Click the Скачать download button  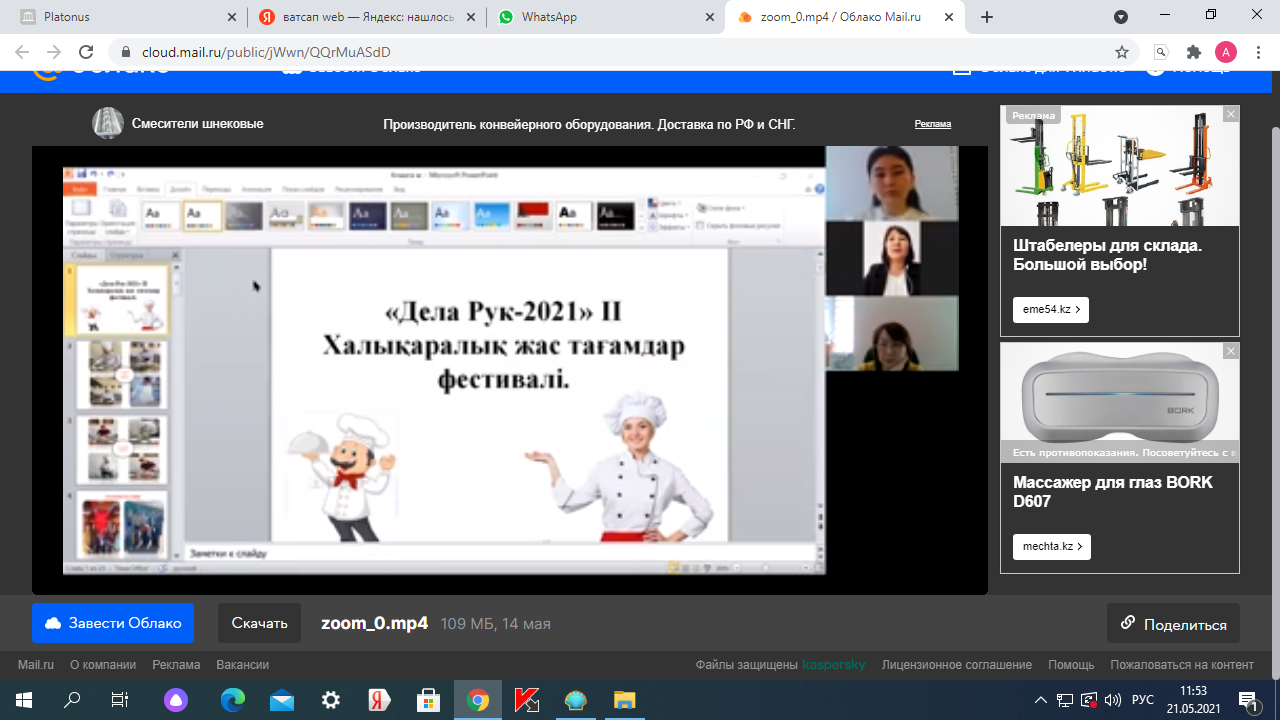click(x=259, y=623)
